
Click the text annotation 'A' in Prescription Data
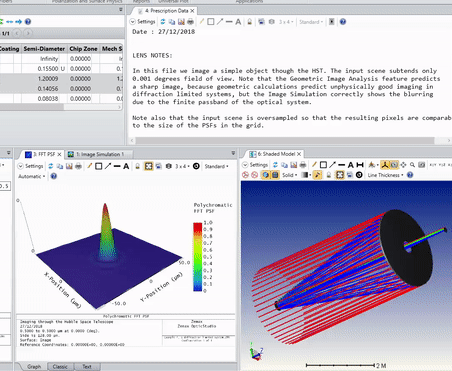(x=238, y=22)
